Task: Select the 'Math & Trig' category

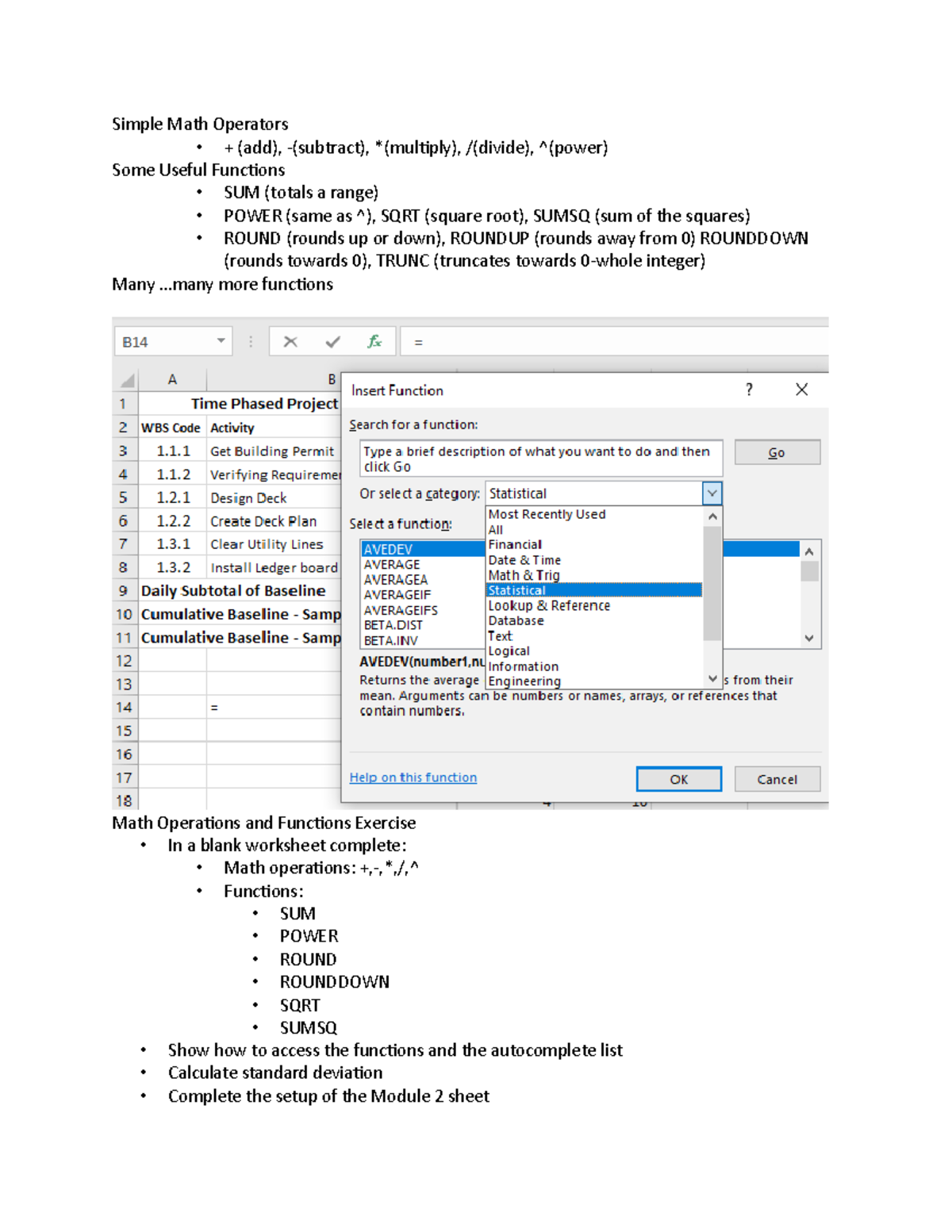Action: (x=524, y=574)
